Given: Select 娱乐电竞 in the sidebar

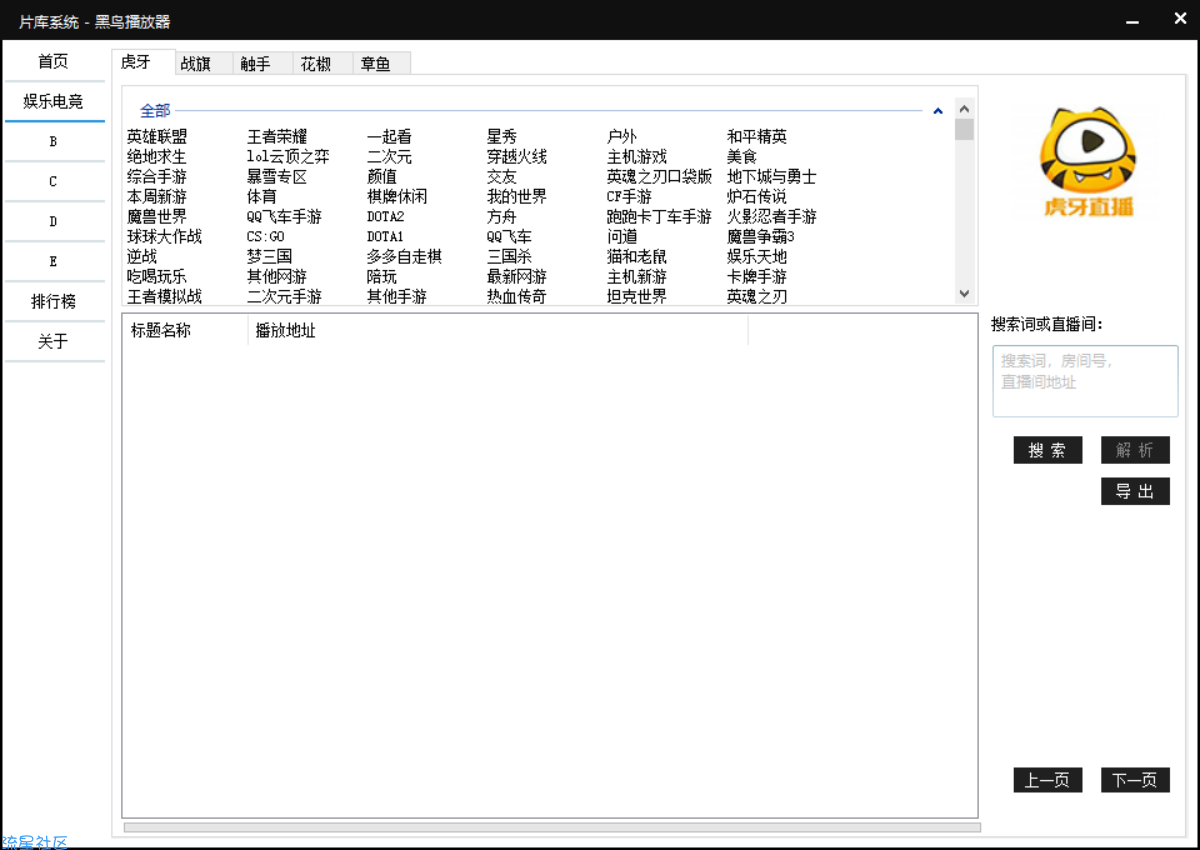Looking at the screenshot, I should point(54,102).
